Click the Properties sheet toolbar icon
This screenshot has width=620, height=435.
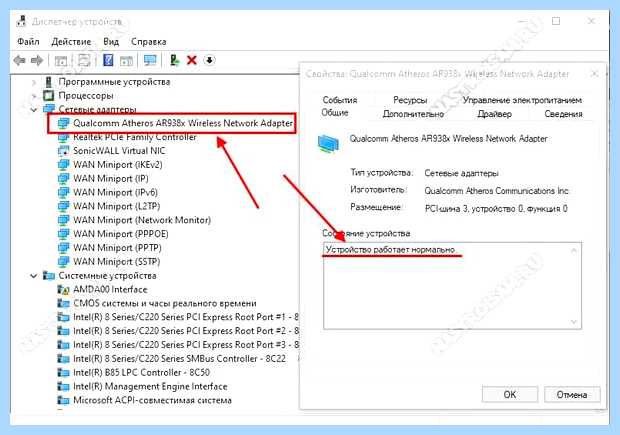click(x=84, y=60)
